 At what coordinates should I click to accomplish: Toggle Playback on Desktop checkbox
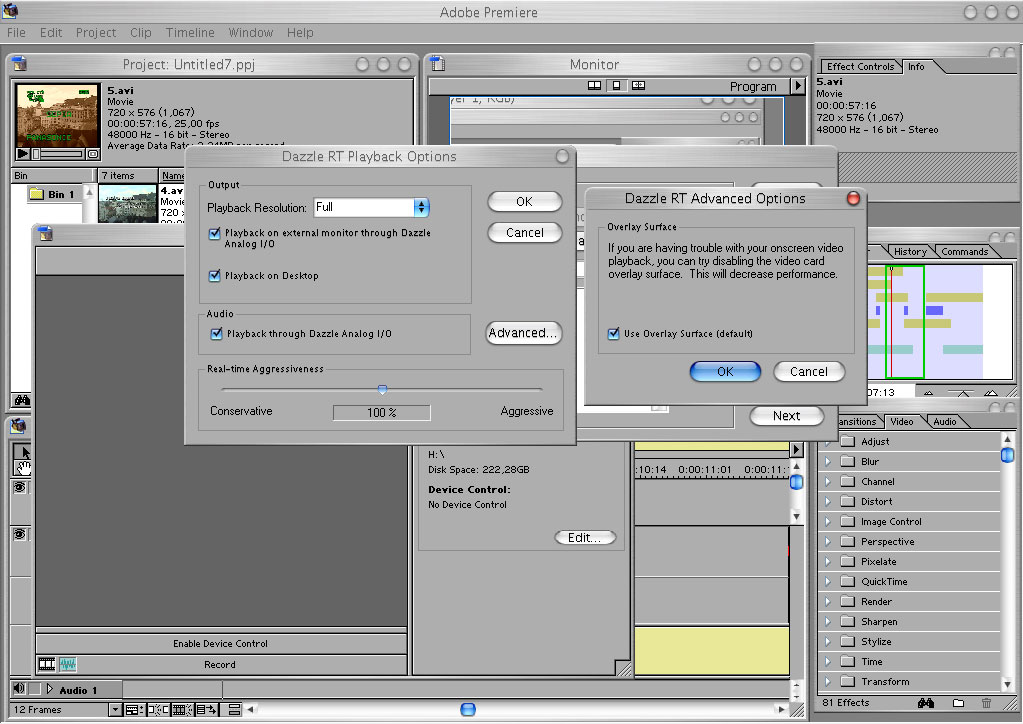click(215, 275)
